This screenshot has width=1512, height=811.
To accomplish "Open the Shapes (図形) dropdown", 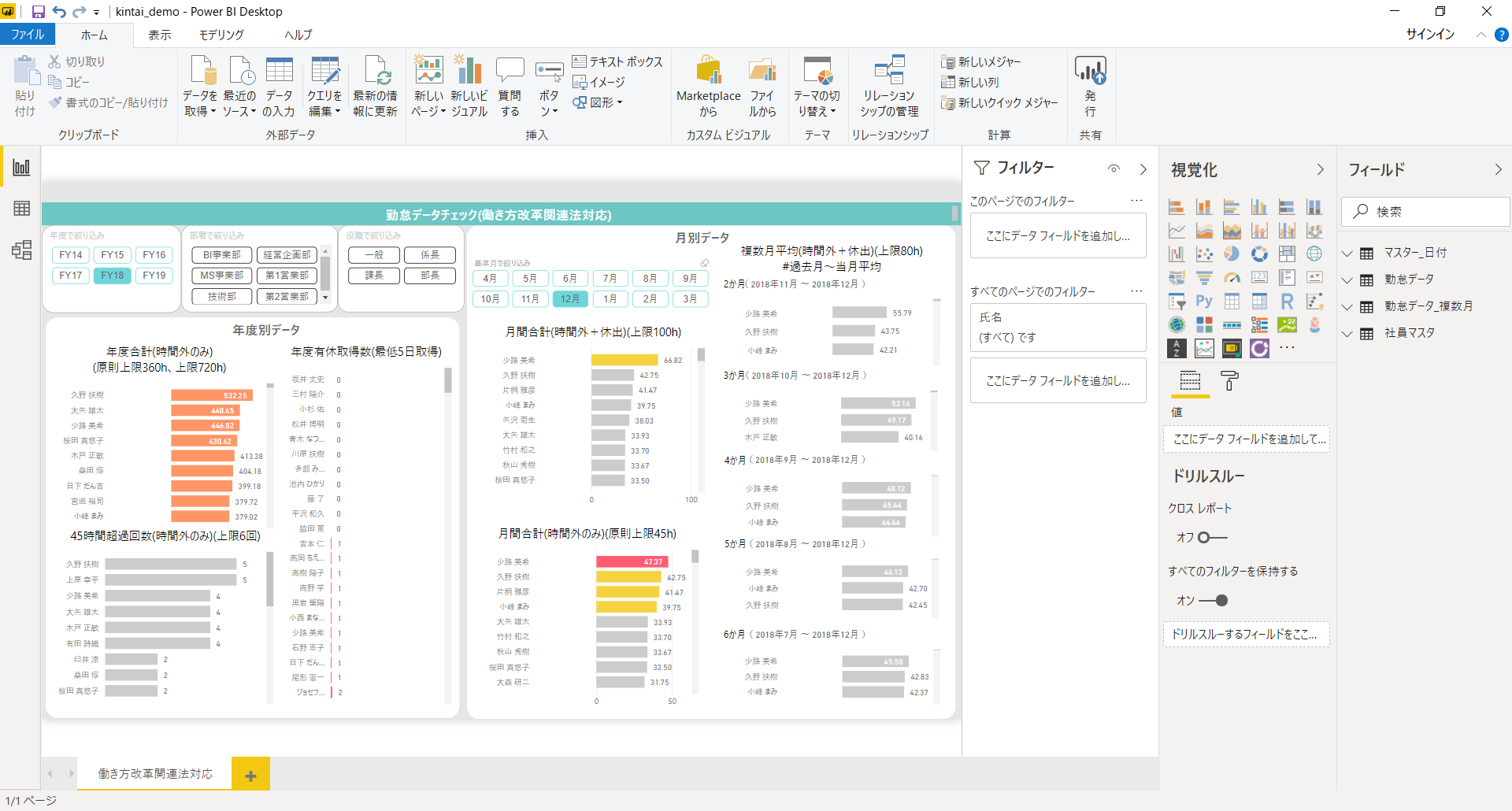I will 598,102.
